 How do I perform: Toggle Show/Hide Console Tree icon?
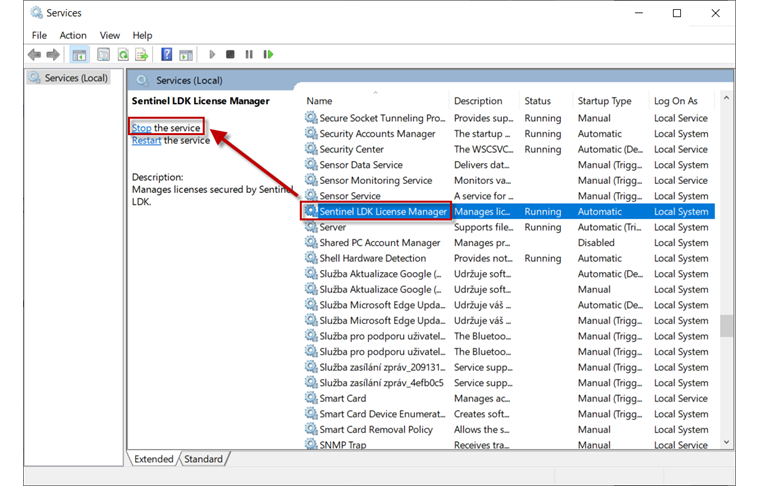click(x=79, y=55)
